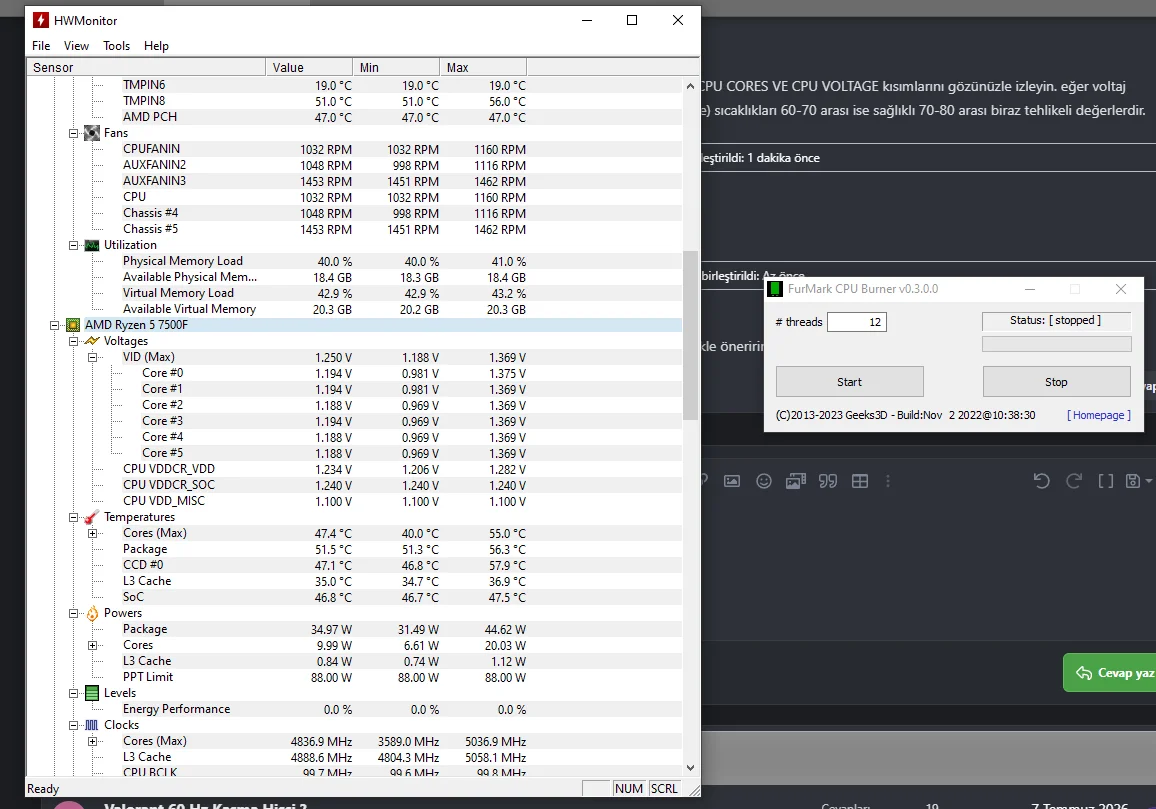Select the CPU VDDCR_SOC row
This screenshot has height=809, width=1156.
(354, 485)
